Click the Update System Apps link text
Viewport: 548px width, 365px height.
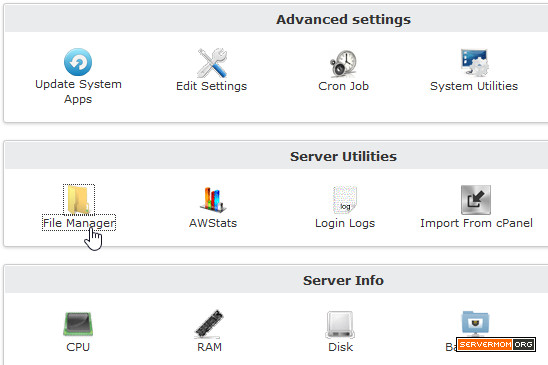78,92
